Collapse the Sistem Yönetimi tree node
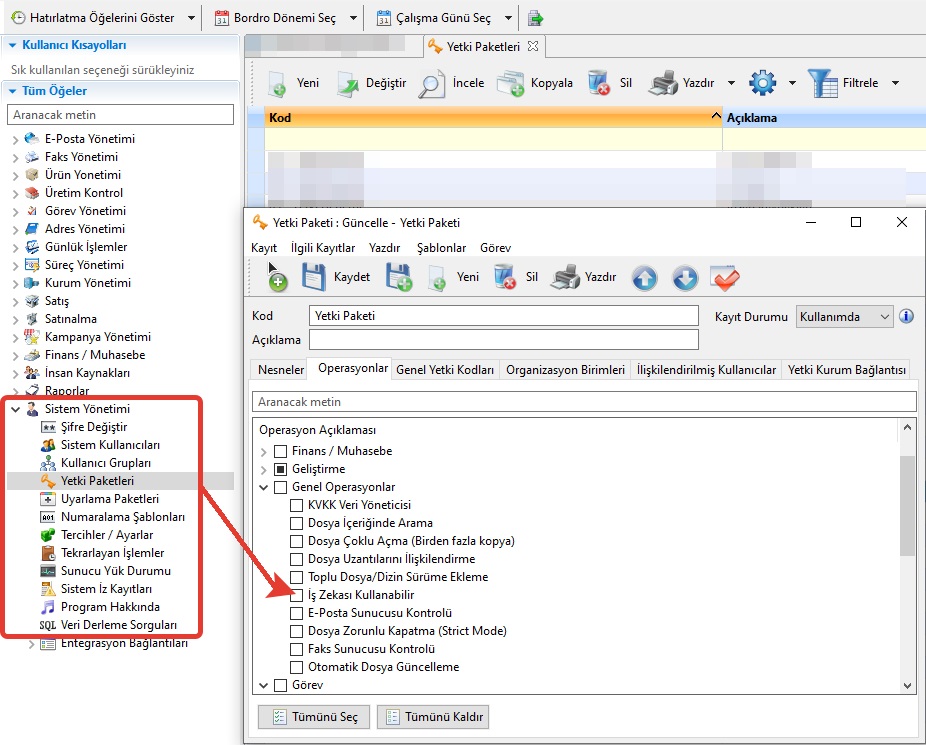The image size is (926, 745). [x=15, y=409]
